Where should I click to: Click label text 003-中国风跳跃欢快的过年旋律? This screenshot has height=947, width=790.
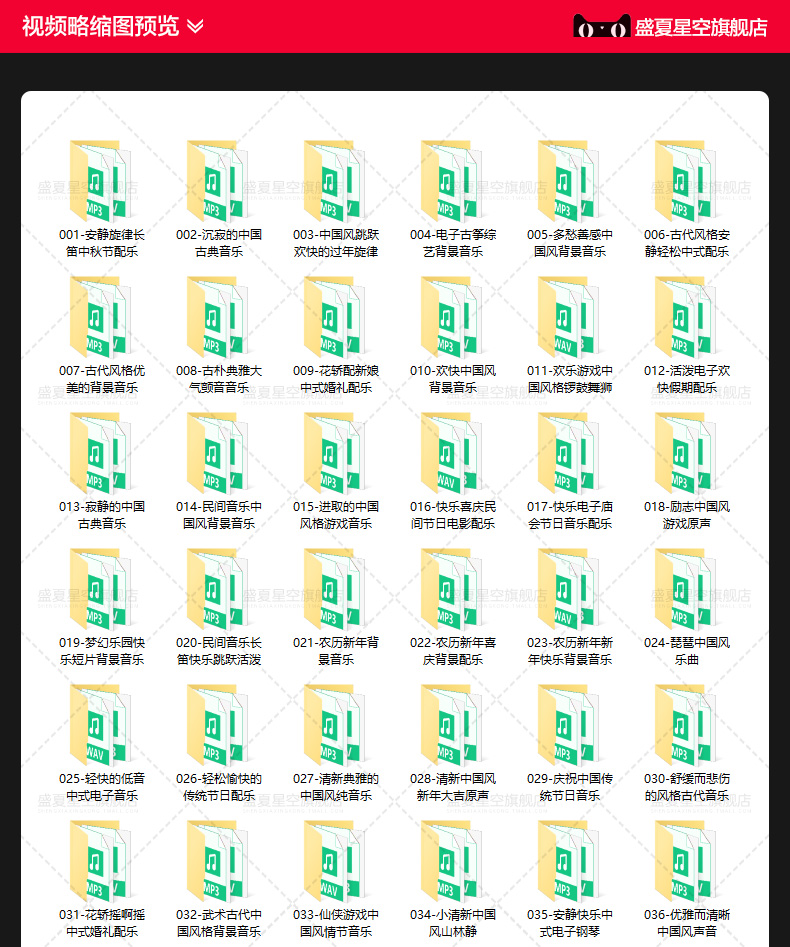click(x=336, y=243)
